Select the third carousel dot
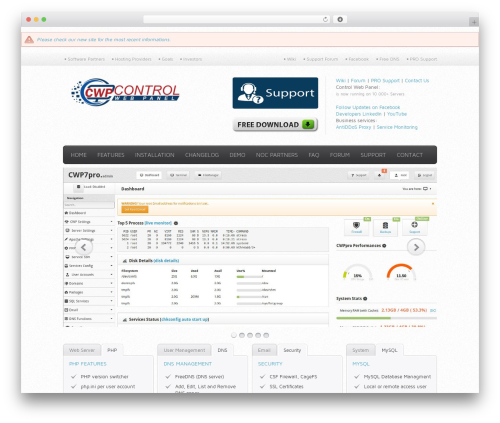The image size is (500, 423). (250, 335)
